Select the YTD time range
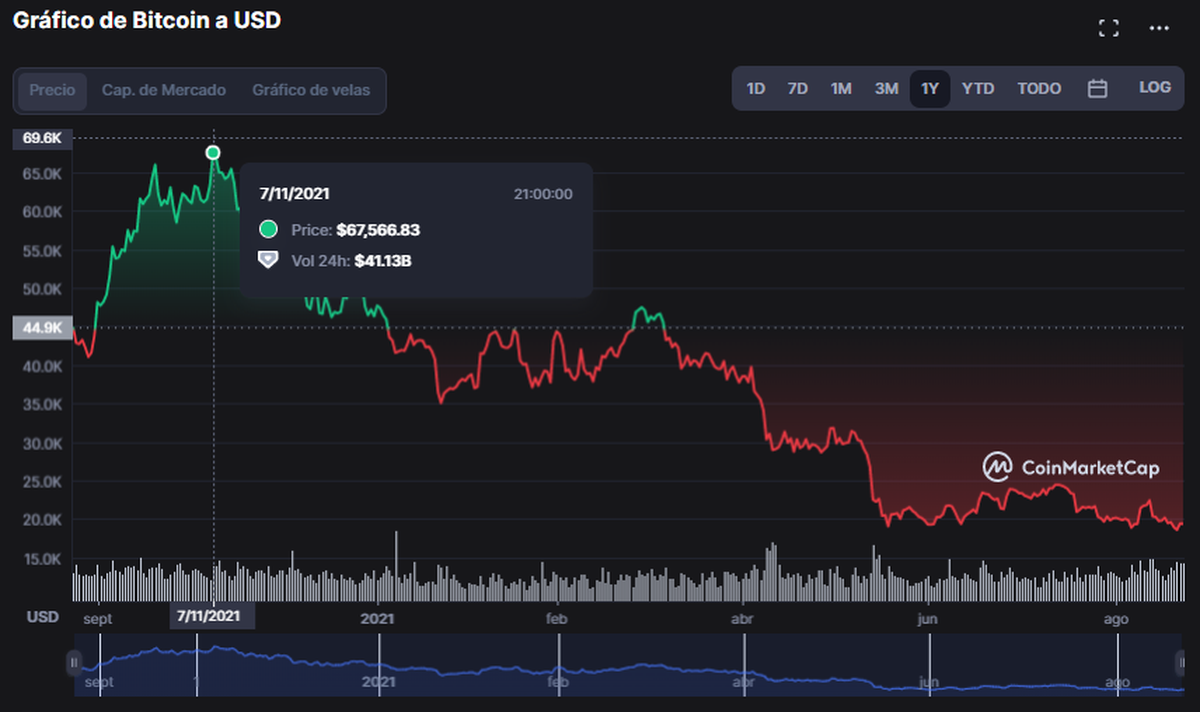This screenshot has width=1200, height=712. click(x=978, y=89)
